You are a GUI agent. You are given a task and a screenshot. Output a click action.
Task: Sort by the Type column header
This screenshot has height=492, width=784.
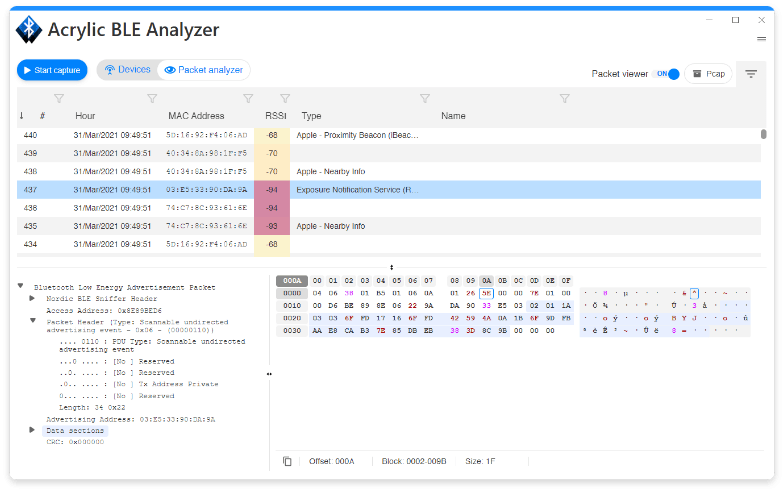311,116
